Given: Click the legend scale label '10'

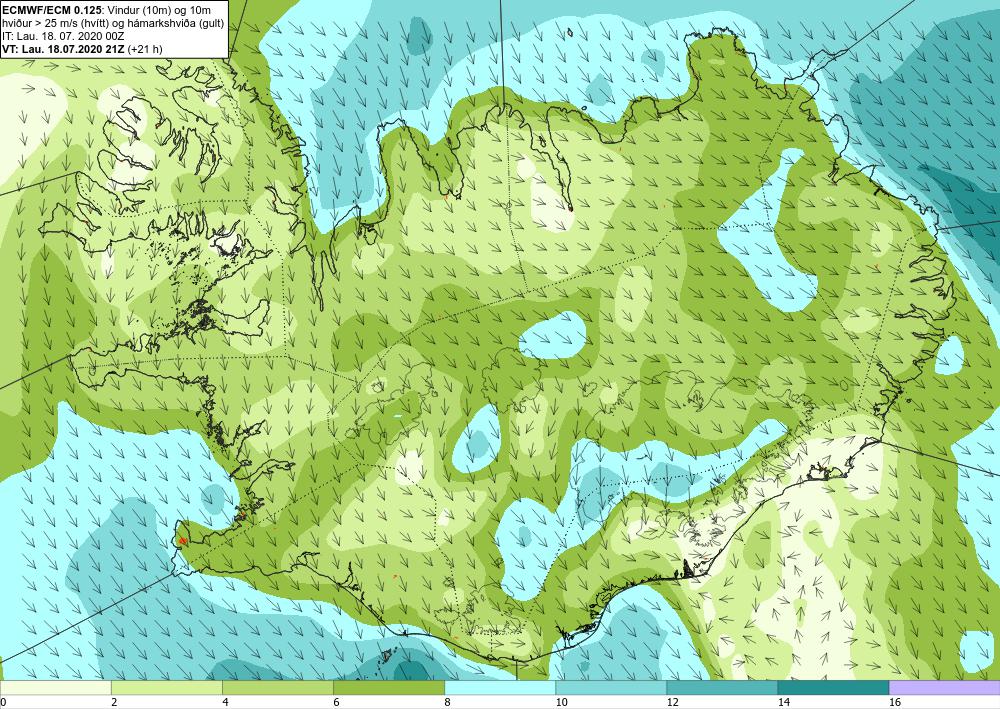Looking at the screenshot, I should point(561,703).
